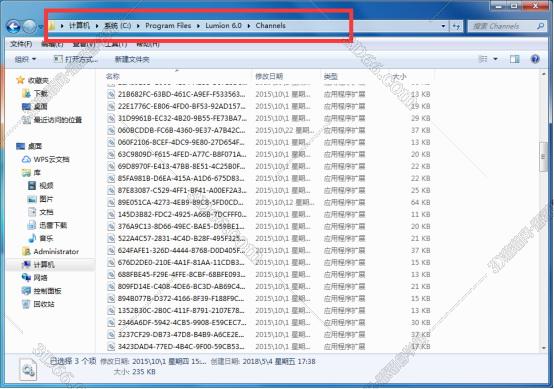The width and height of the screenshot is (554, 389).
Task: Open view options dropdown arrow
Action: (x=495, y=59)
